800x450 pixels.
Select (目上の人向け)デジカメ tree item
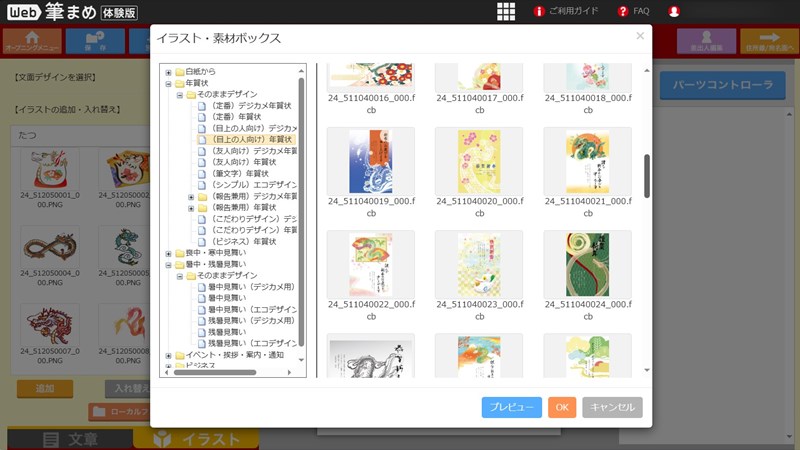(247, 128)
